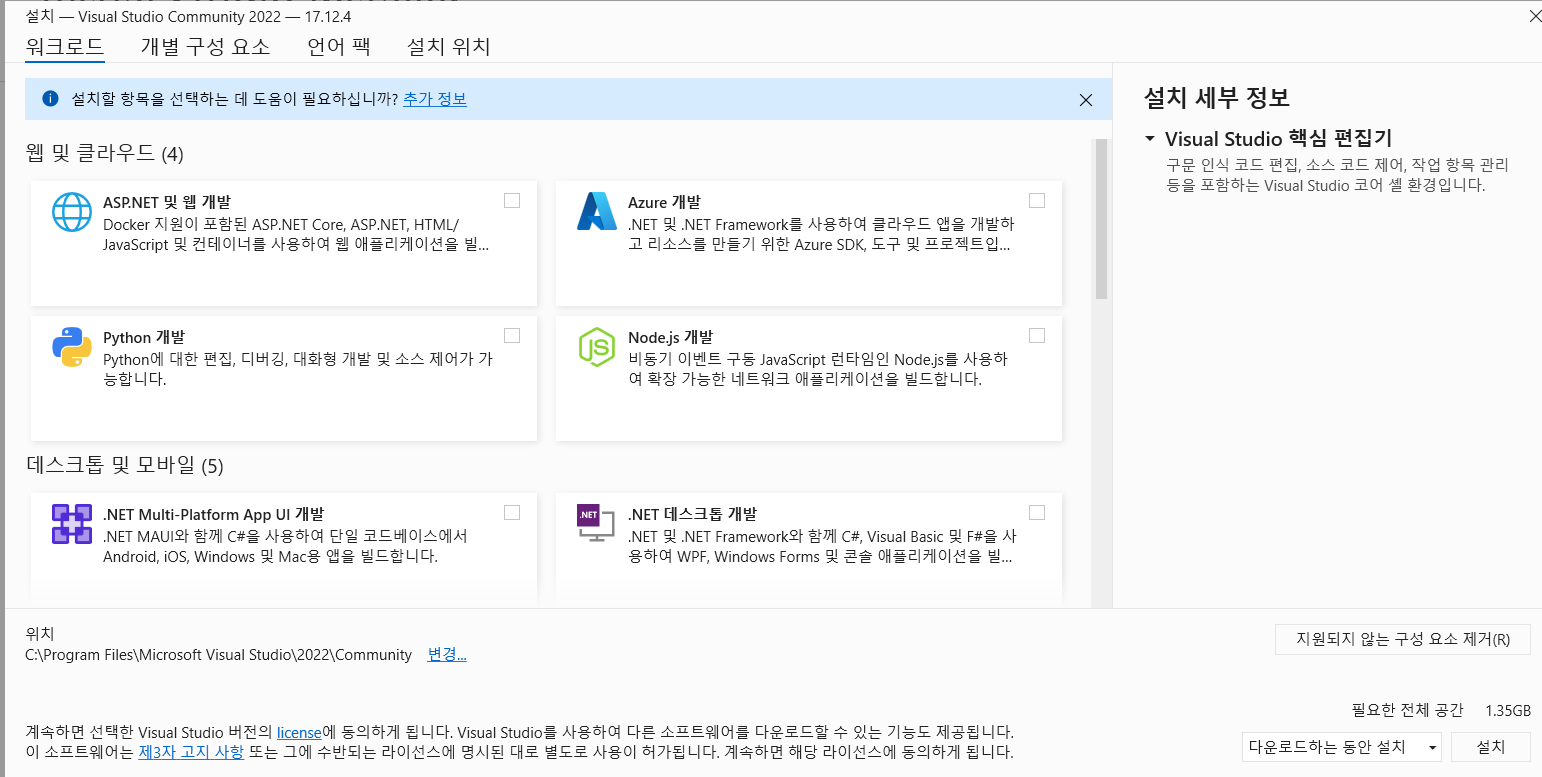Click the 데스크톱 및 모바일 (5) heading

[125, 465]
